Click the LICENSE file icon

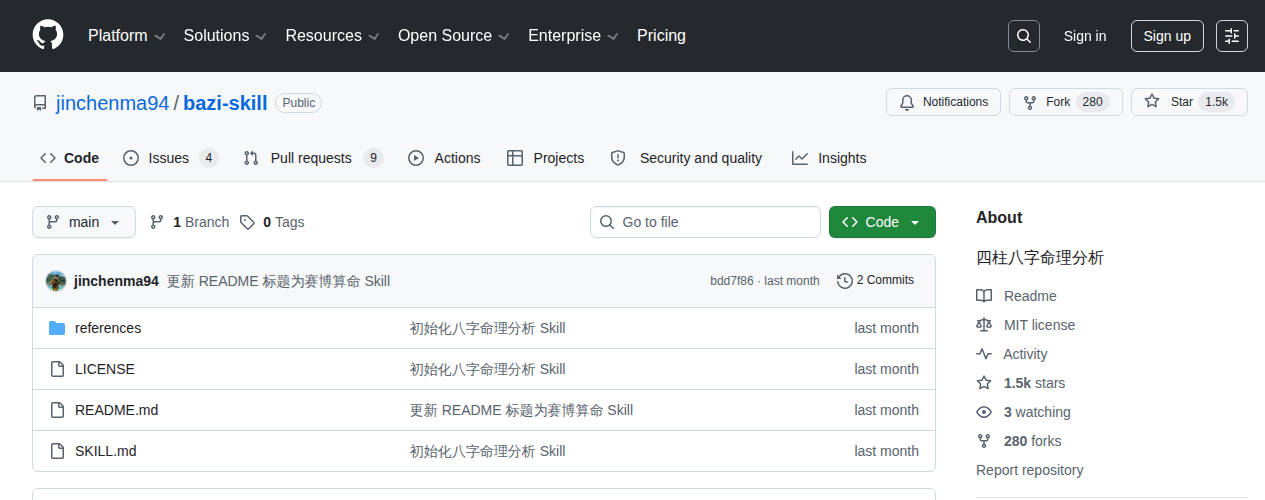(x=57, y=369)
